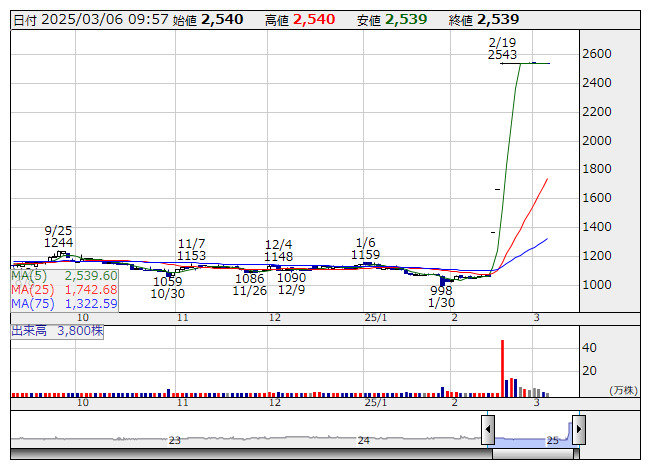This screenshot has height=470, width=653.
Task: Select the MA(25) legend entry
Action: (x=64, y=289)
